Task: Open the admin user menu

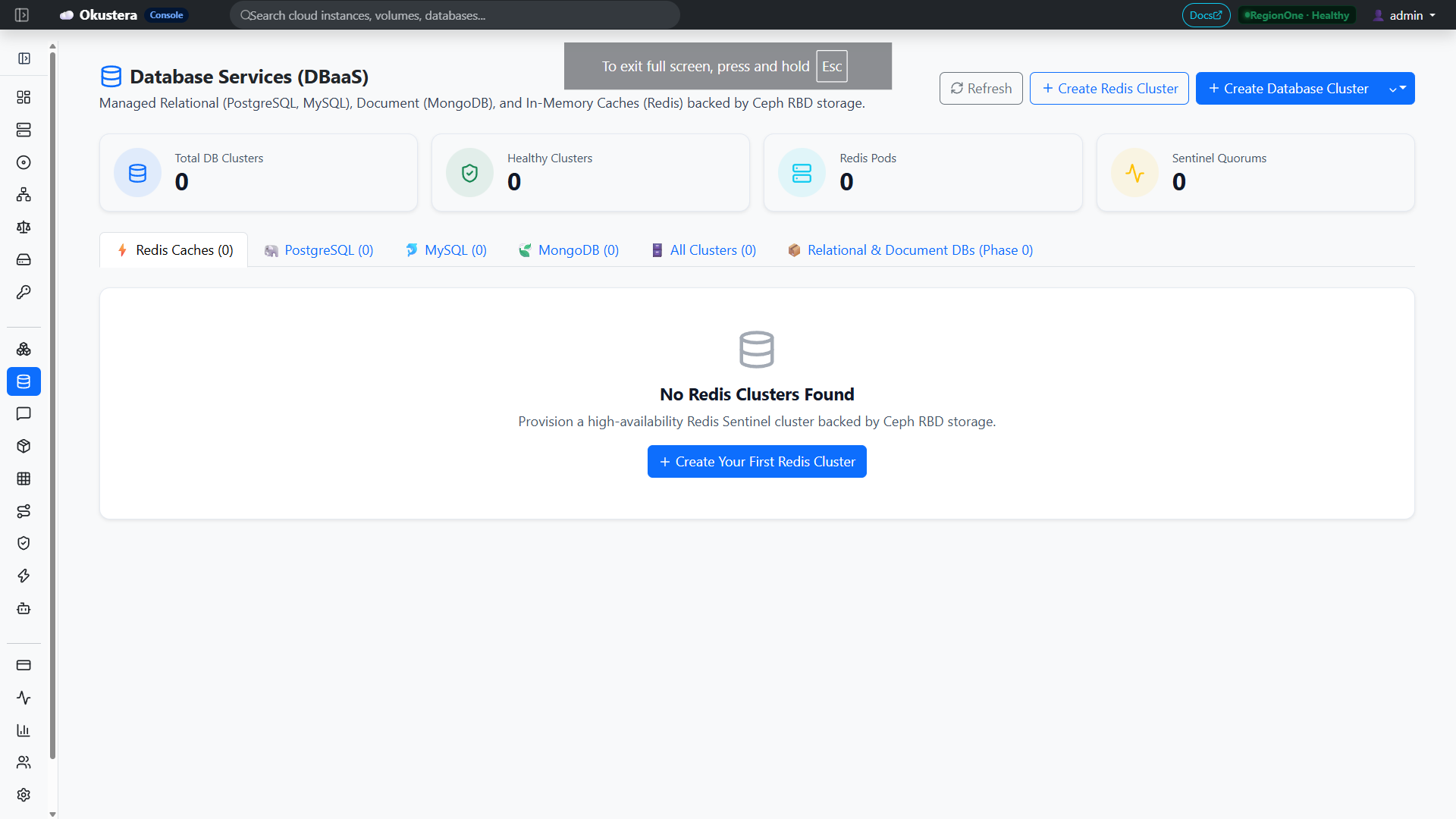Action: pos(1405,15)
